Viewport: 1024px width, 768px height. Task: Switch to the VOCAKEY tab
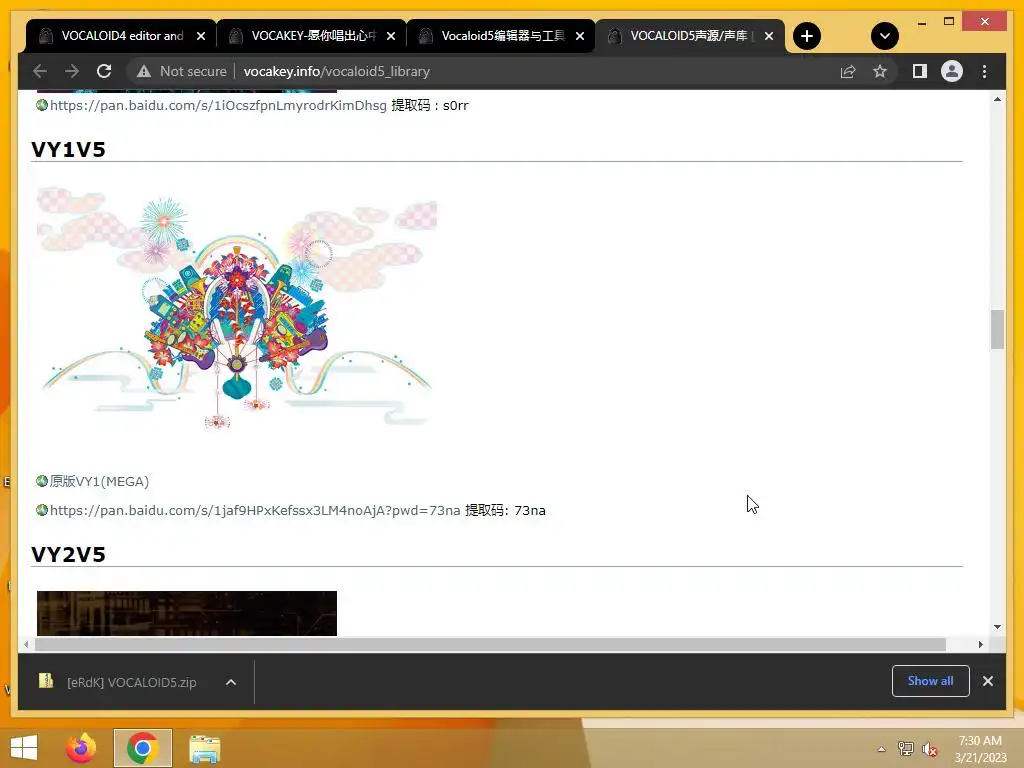point(313,36)
